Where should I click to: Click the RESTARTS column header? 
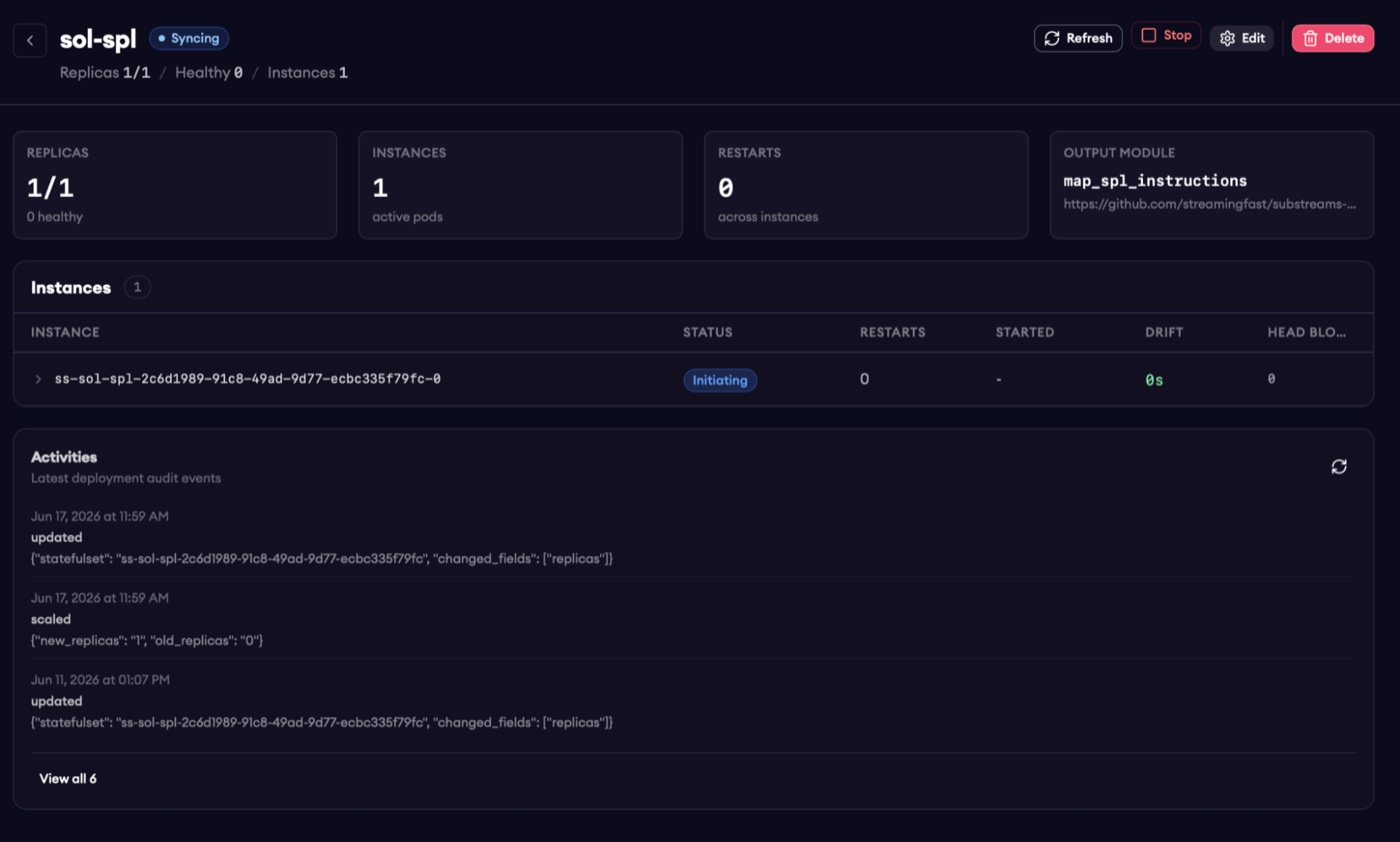click(x=893, y=332)
